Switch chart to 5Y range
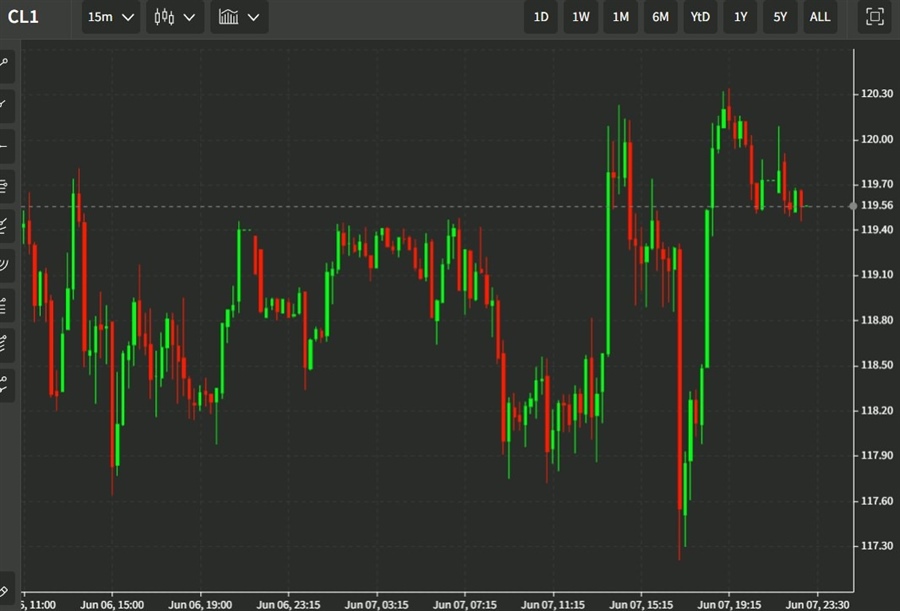Viewport: 900px width, 611px height. pos(779,17)
